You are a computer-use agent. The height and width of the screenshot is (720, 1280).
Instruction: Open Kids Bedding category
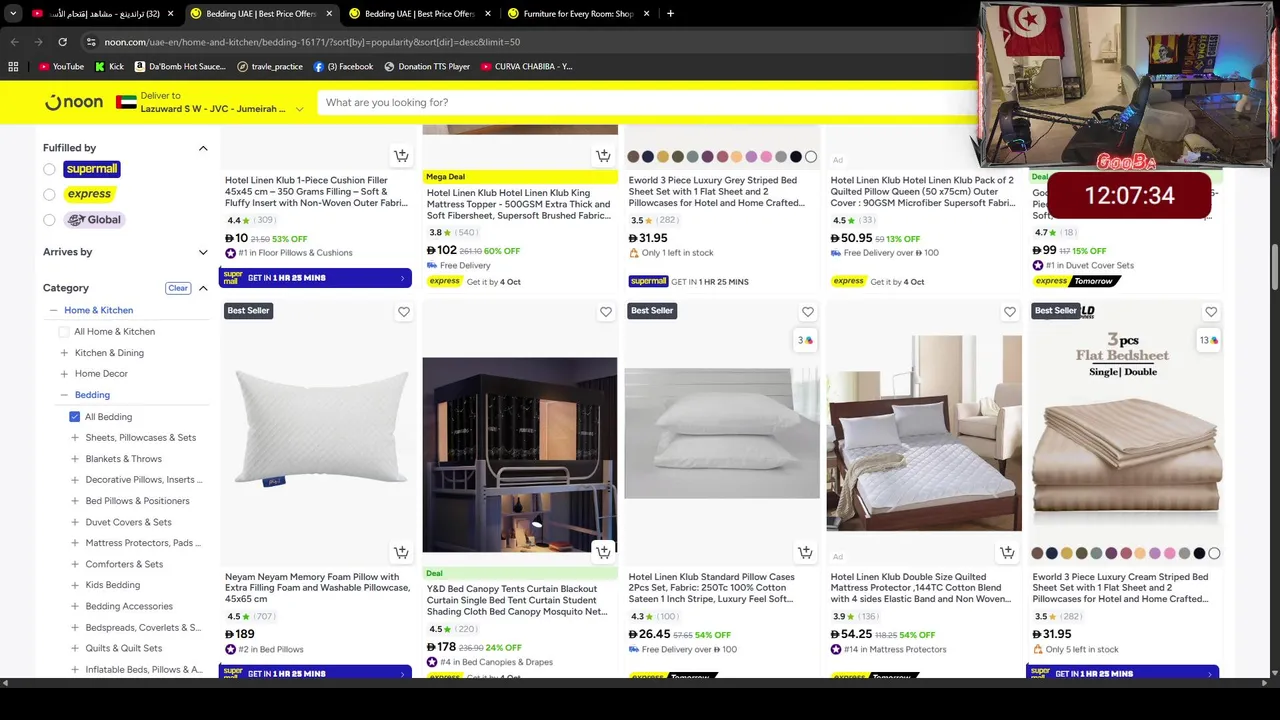tap(112, 585)
